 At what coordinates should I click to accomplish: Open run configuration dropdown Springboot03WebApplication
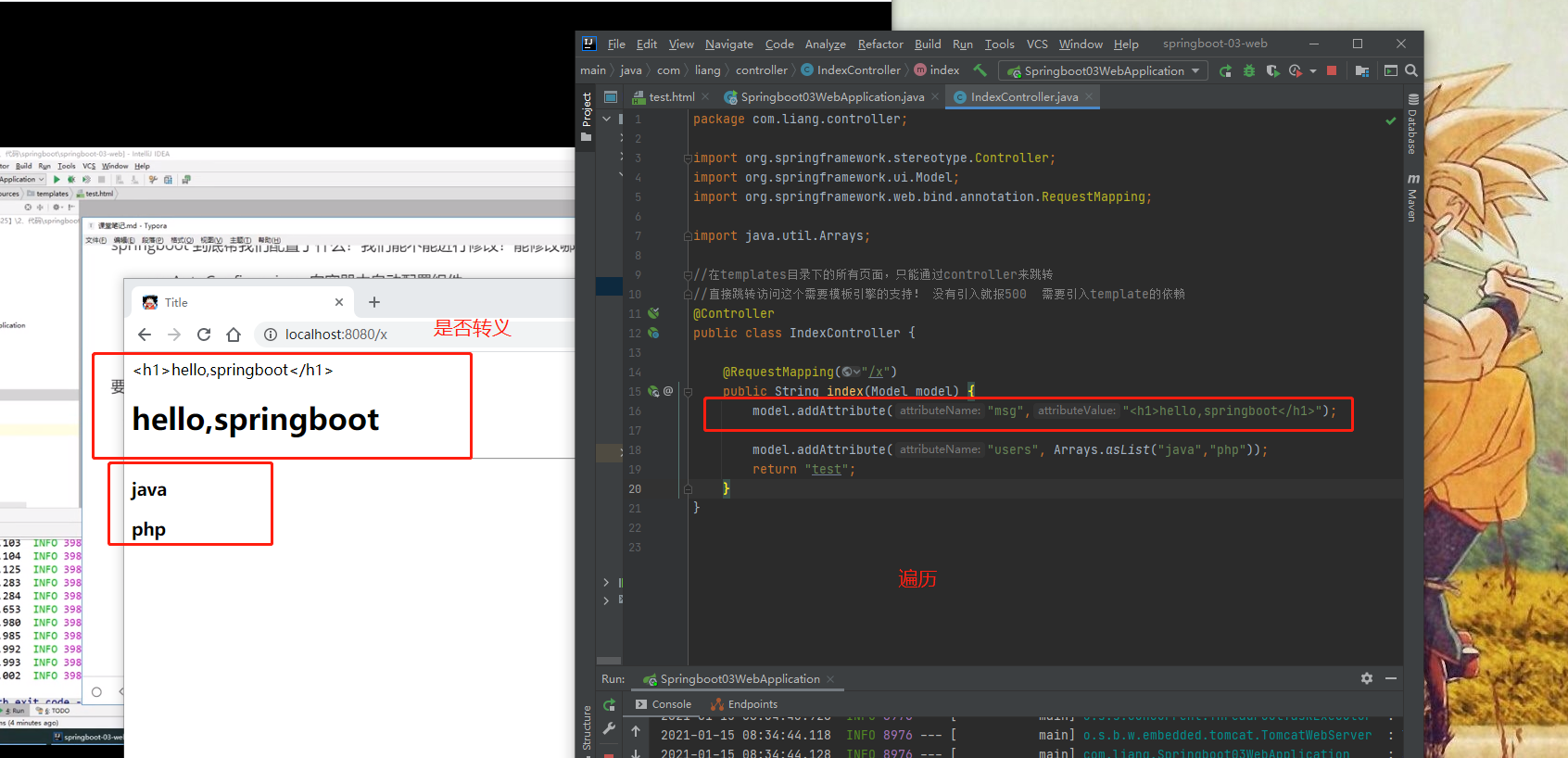click(1103, 70)
